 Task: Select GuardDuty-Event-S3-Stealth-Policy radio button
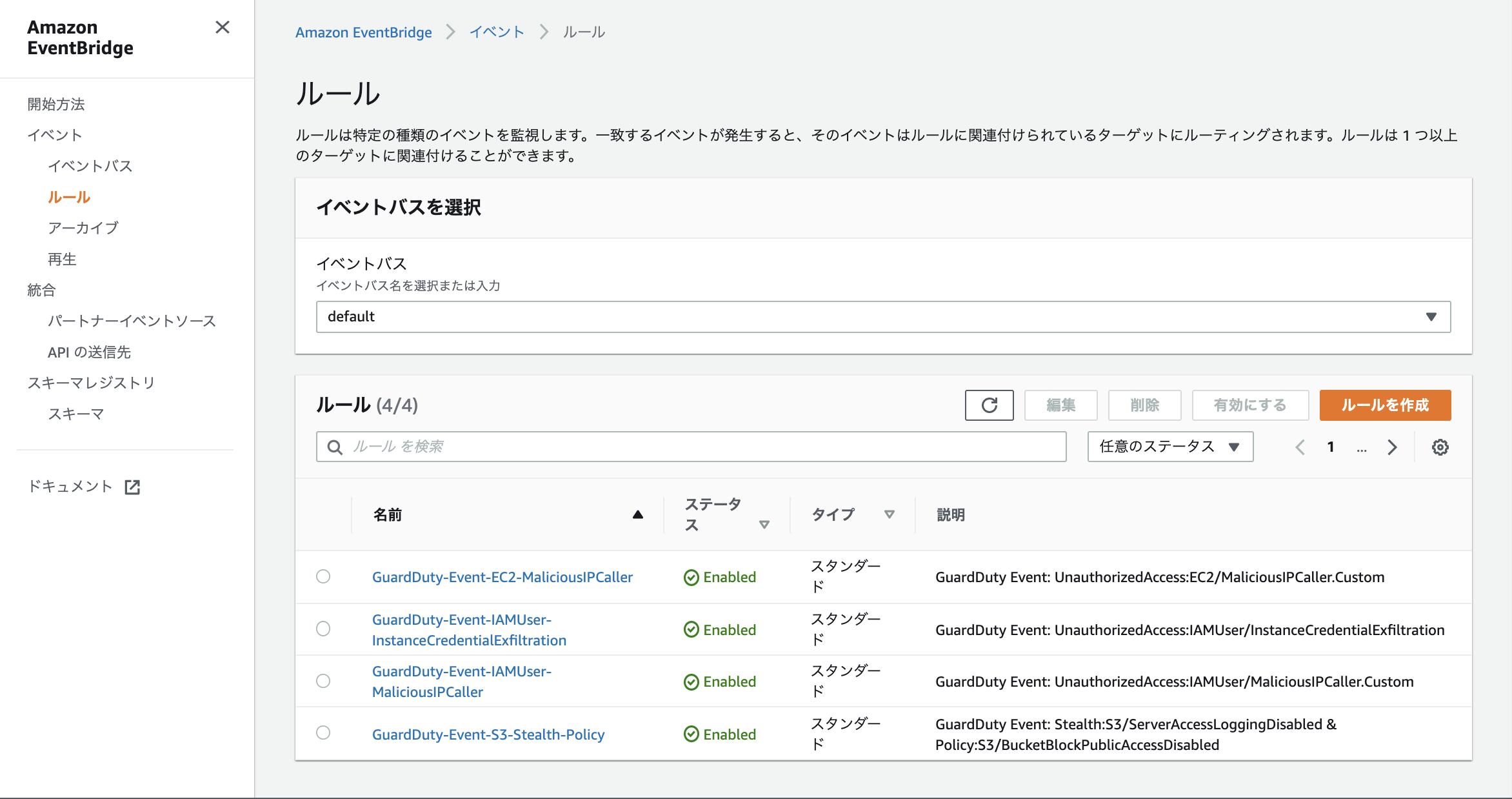323,733
